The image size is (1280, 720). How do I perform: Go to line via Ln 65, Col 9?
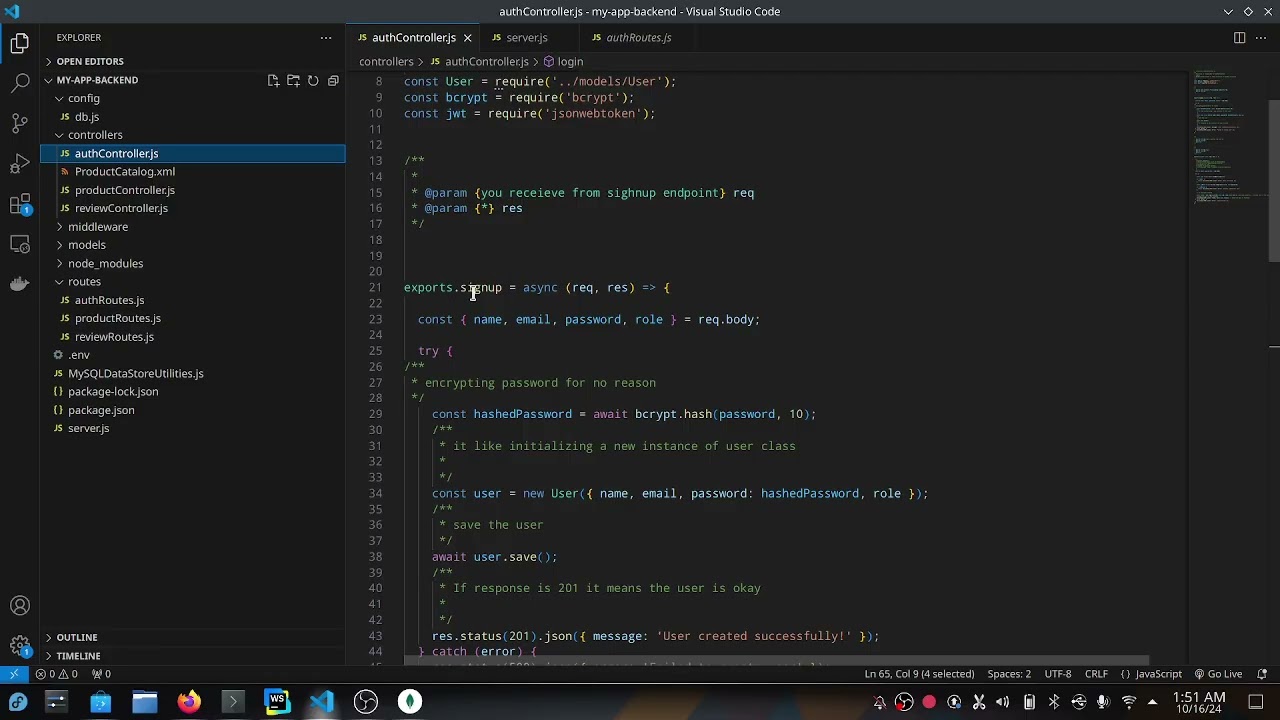(x=919, y=674)
